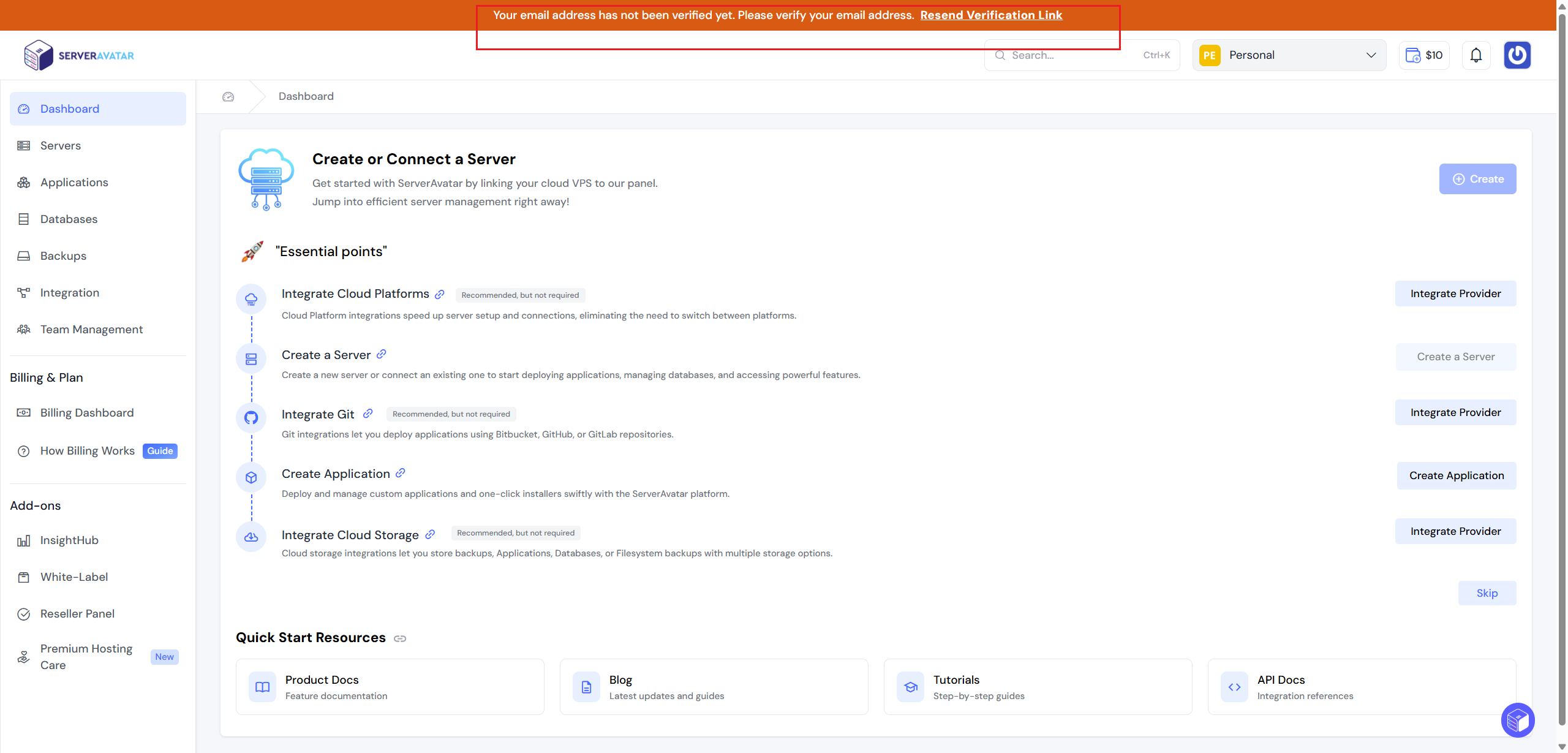Click the Blog document icon
This screenshot has height=753, width=1568.
point(586,687)
